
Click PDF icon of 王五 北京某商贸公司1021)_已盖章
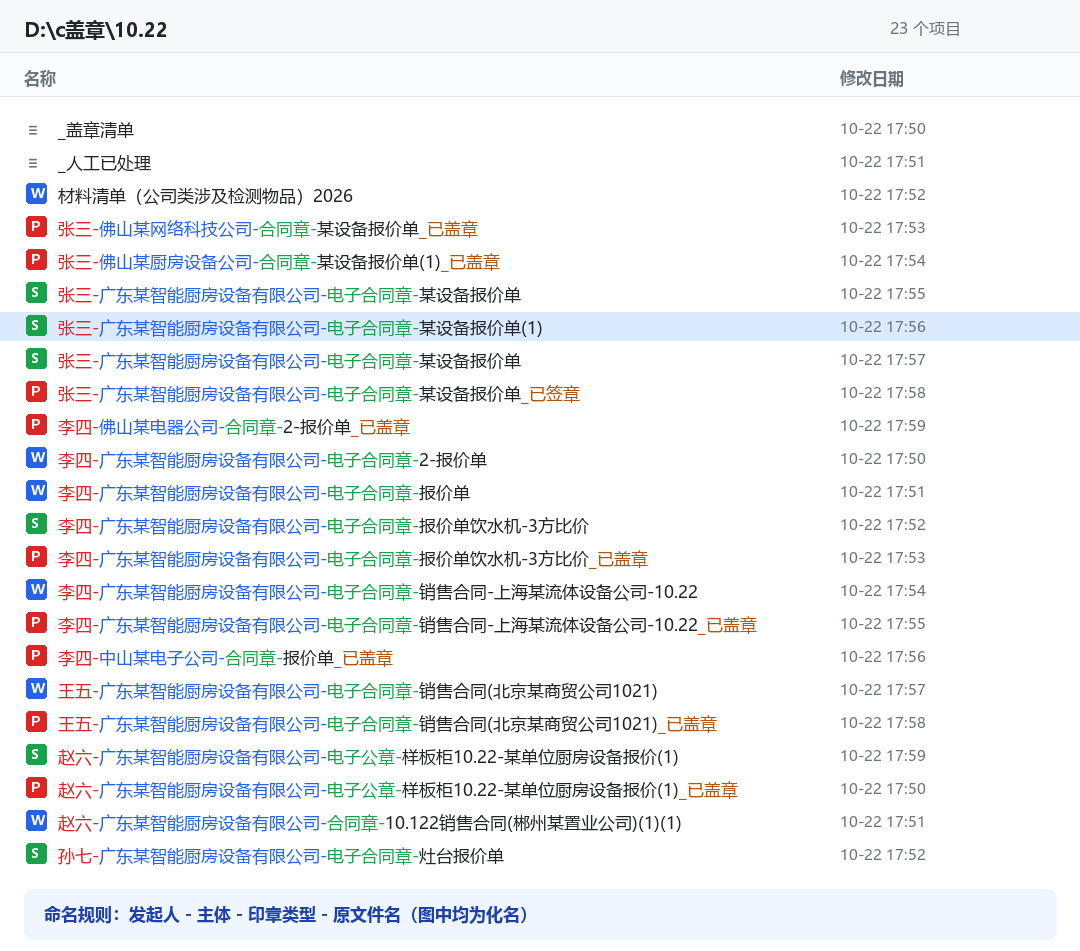[x=37, y=723]
